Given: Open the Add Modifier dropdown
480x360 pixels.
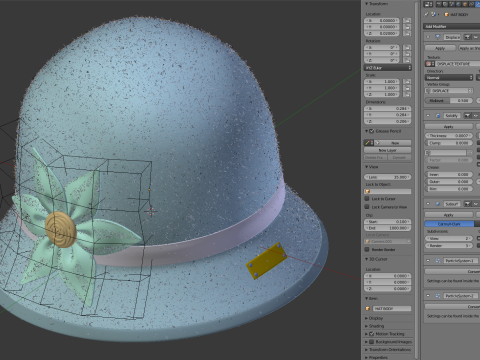Looking at the screenshot, I should (451, 26).
